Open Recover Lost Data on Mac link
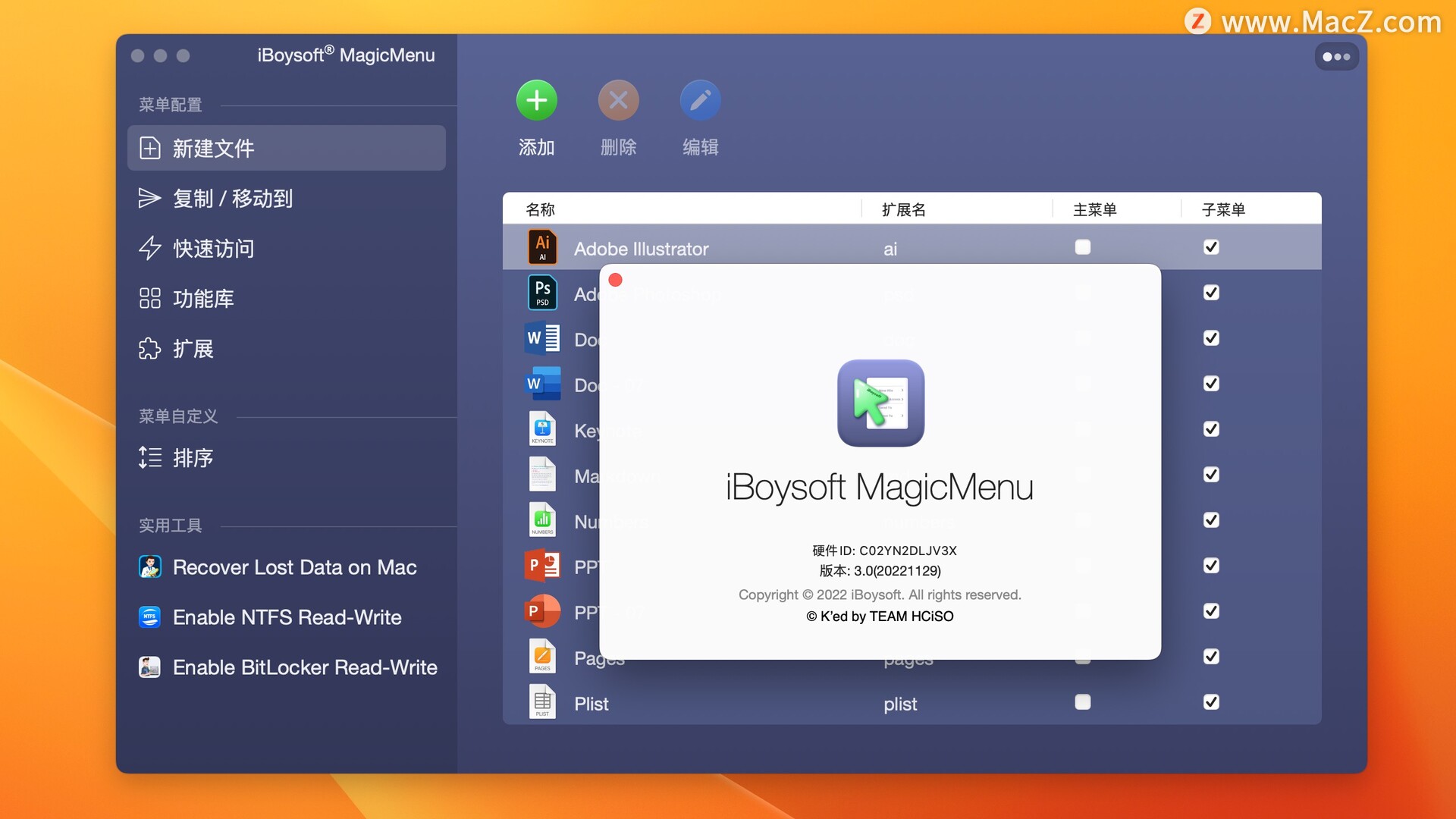Viewport: 1456px width, 819px height. (x=294, y=567)
